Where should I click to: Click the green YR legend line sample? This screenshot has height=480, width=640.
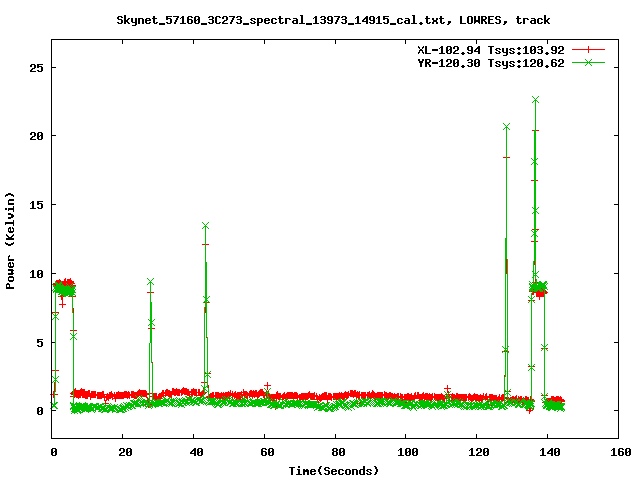[x=588, y=62]
